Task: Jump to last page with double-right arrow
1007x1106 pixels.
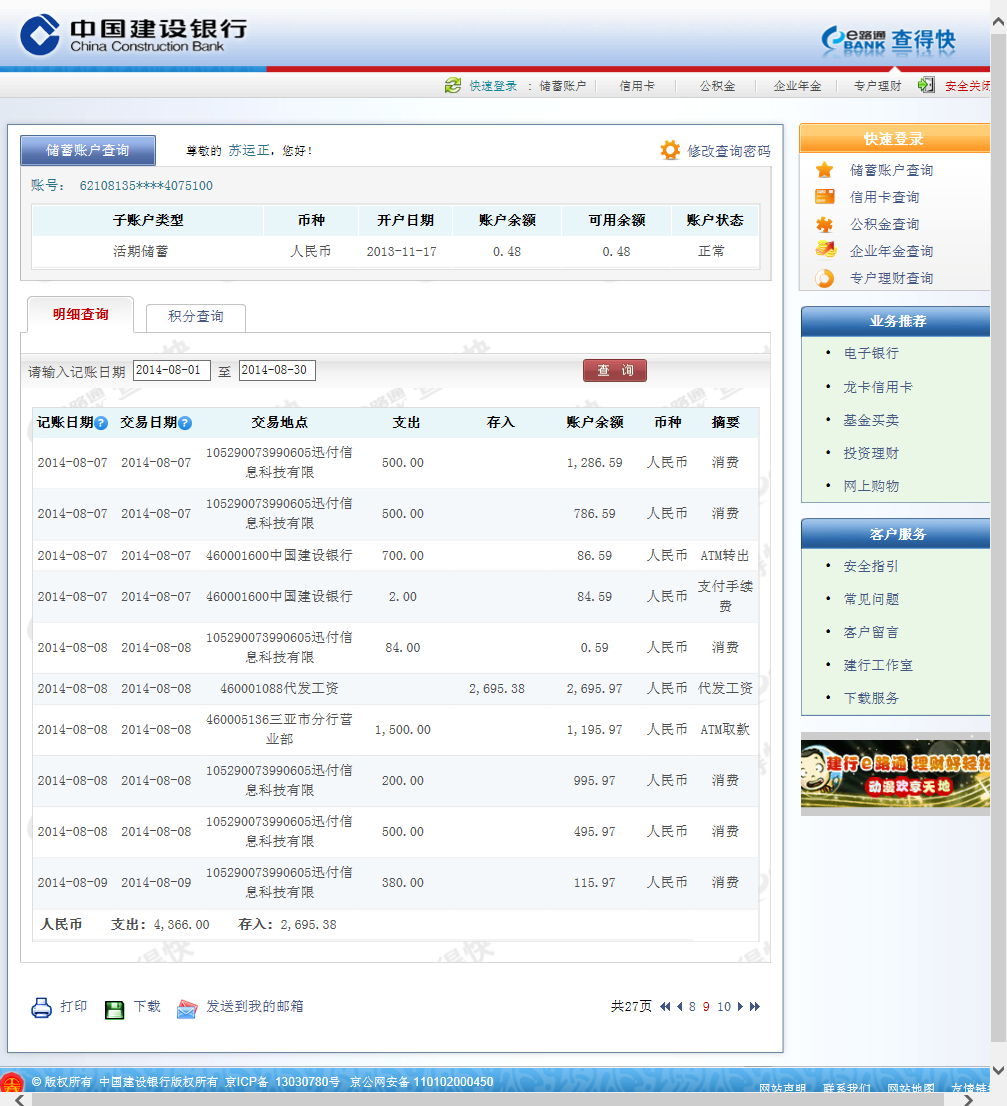Action: [x=755, y=1007]
